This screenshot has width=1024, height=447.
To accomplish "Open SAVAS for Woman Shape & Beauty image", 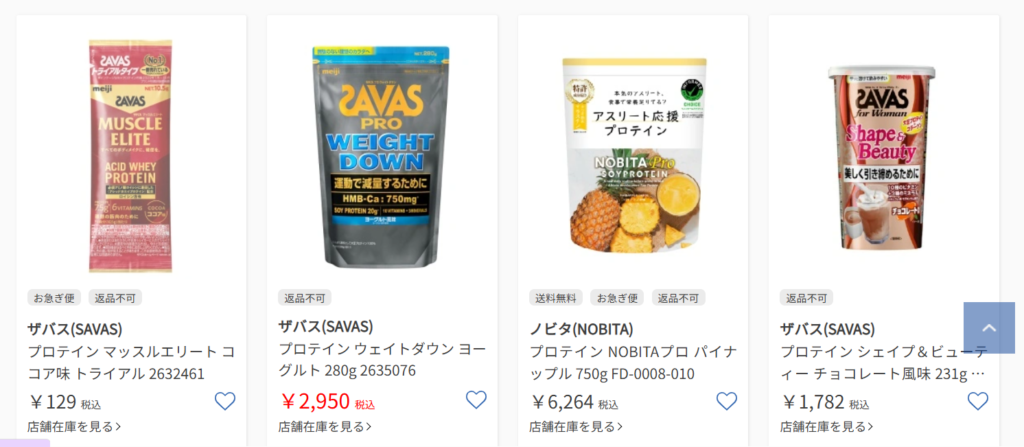I will (882, 157).
